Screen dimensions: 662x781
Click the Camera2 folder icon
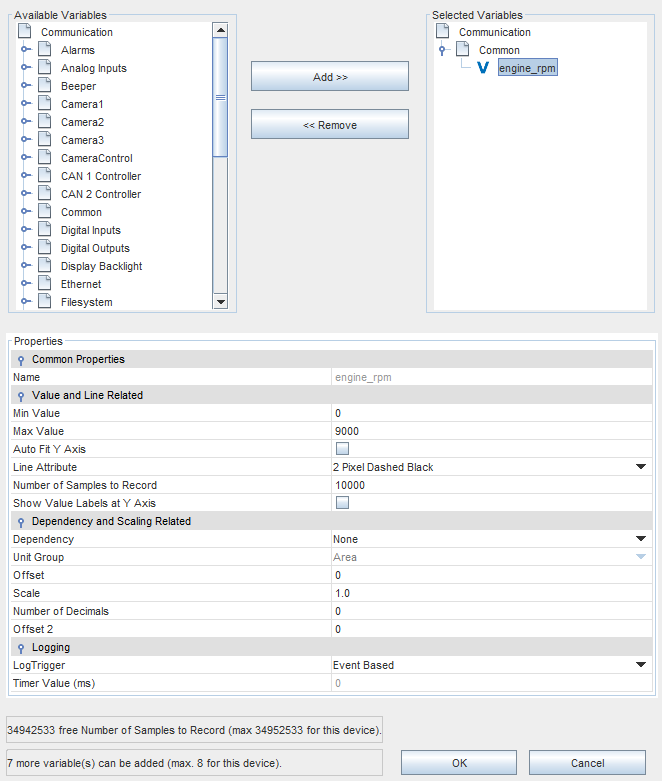[x=45, y=122]
